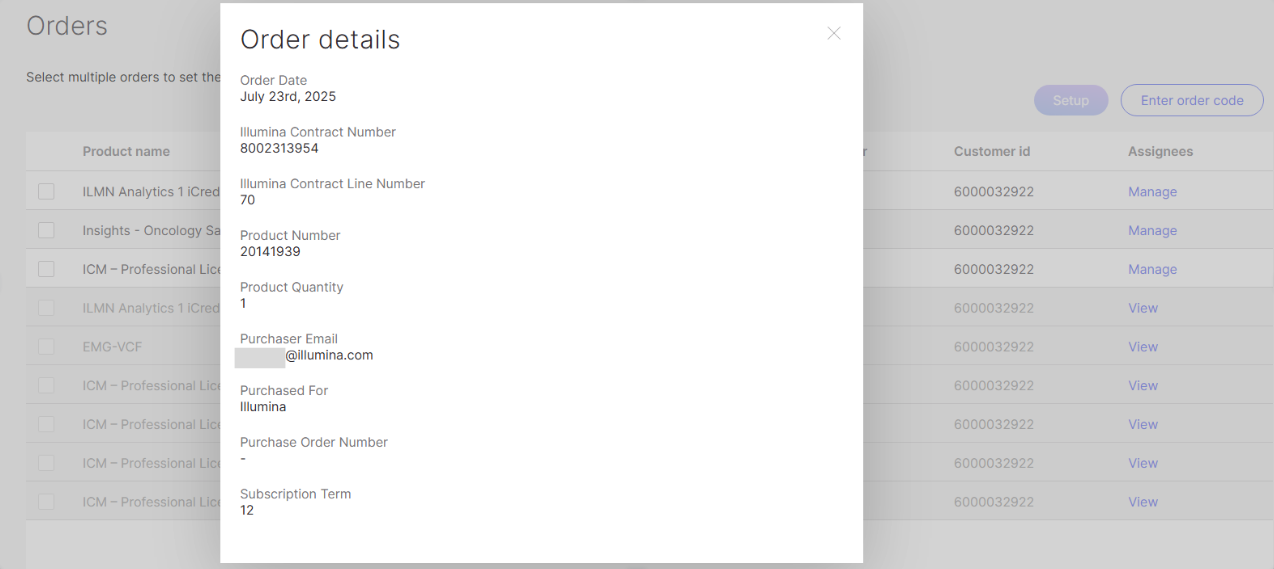Click the Assignees column header
Viewport: 1274px width, 569px height.
pos(1160,152)
